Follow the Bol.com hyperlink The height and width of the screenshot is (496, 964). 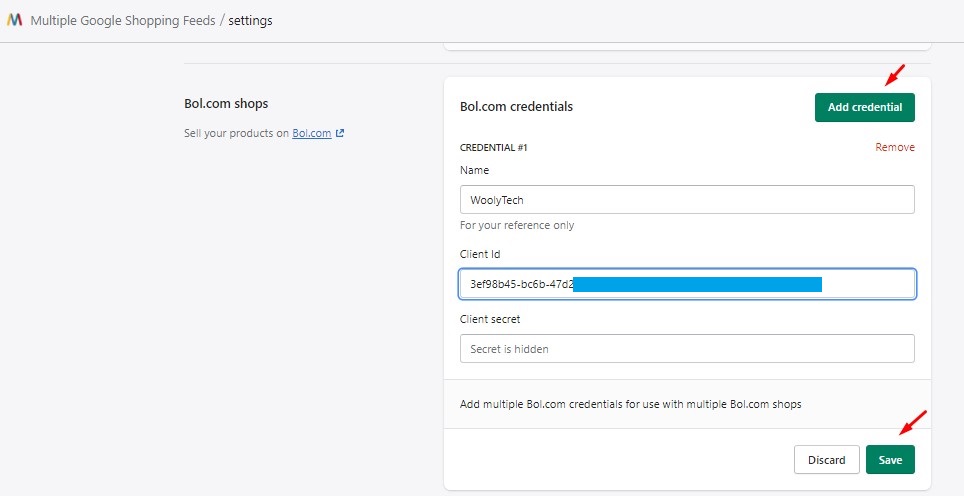[x=311, y=133]
